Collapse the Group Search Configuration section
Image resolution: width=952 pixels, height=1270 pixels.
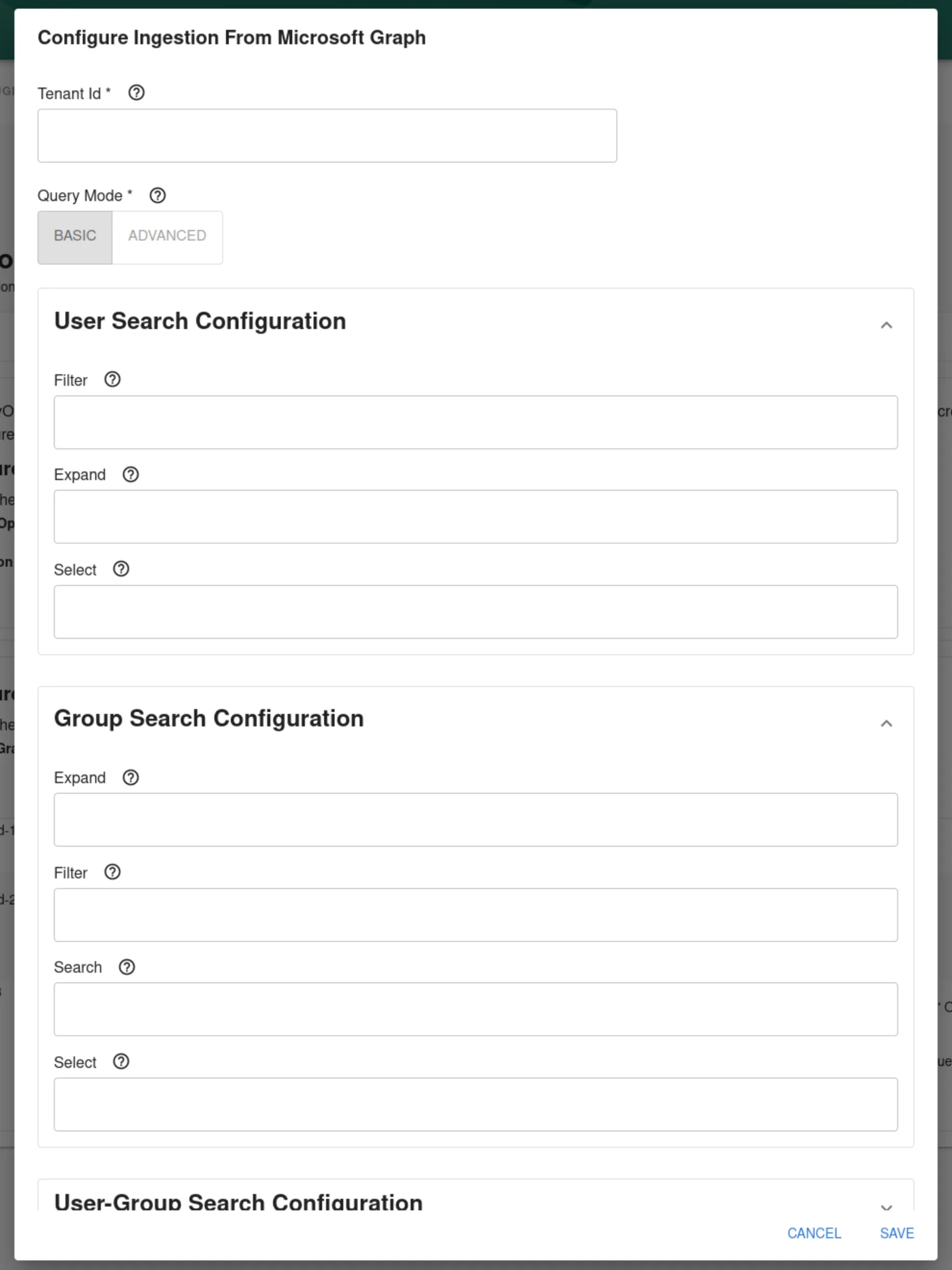pyautogui.click(x=886, y=724)
